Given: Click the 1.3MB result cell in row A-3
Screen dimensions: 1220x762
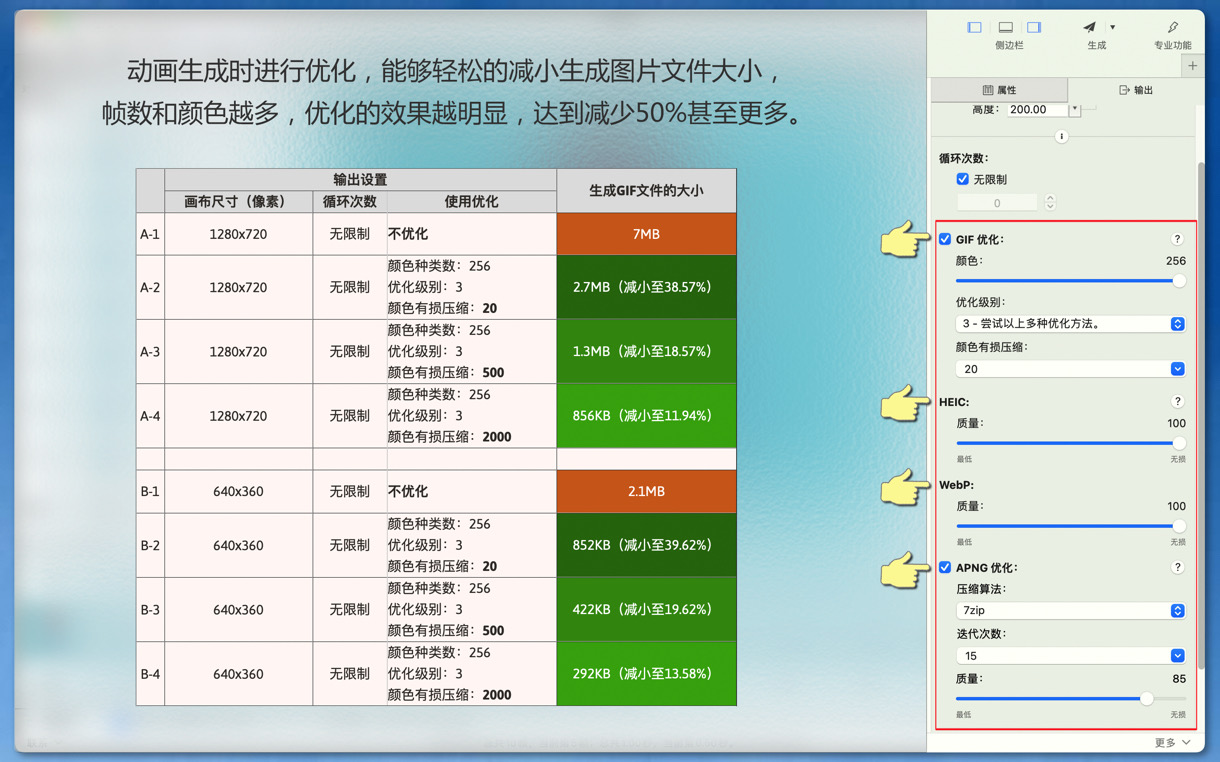Looking at the screenshot, I should point(646,352).
